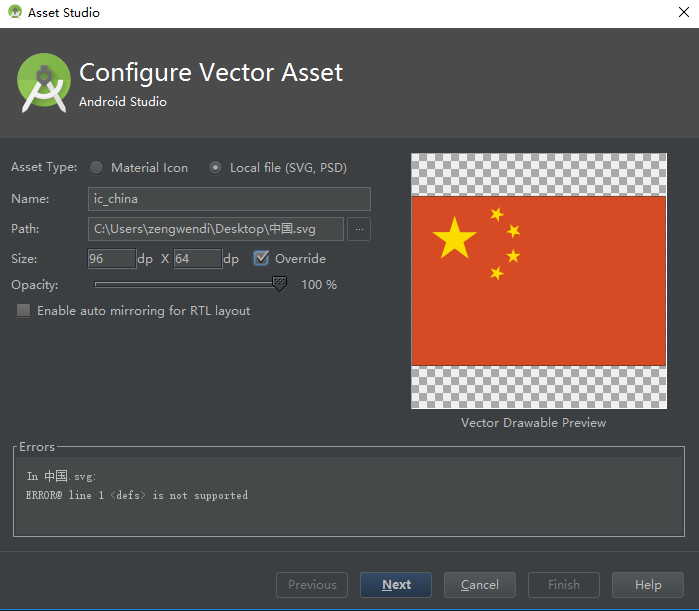The width and height of the screenshot is (699, 611).
Task: Click the Finish button
Action: 564,585
